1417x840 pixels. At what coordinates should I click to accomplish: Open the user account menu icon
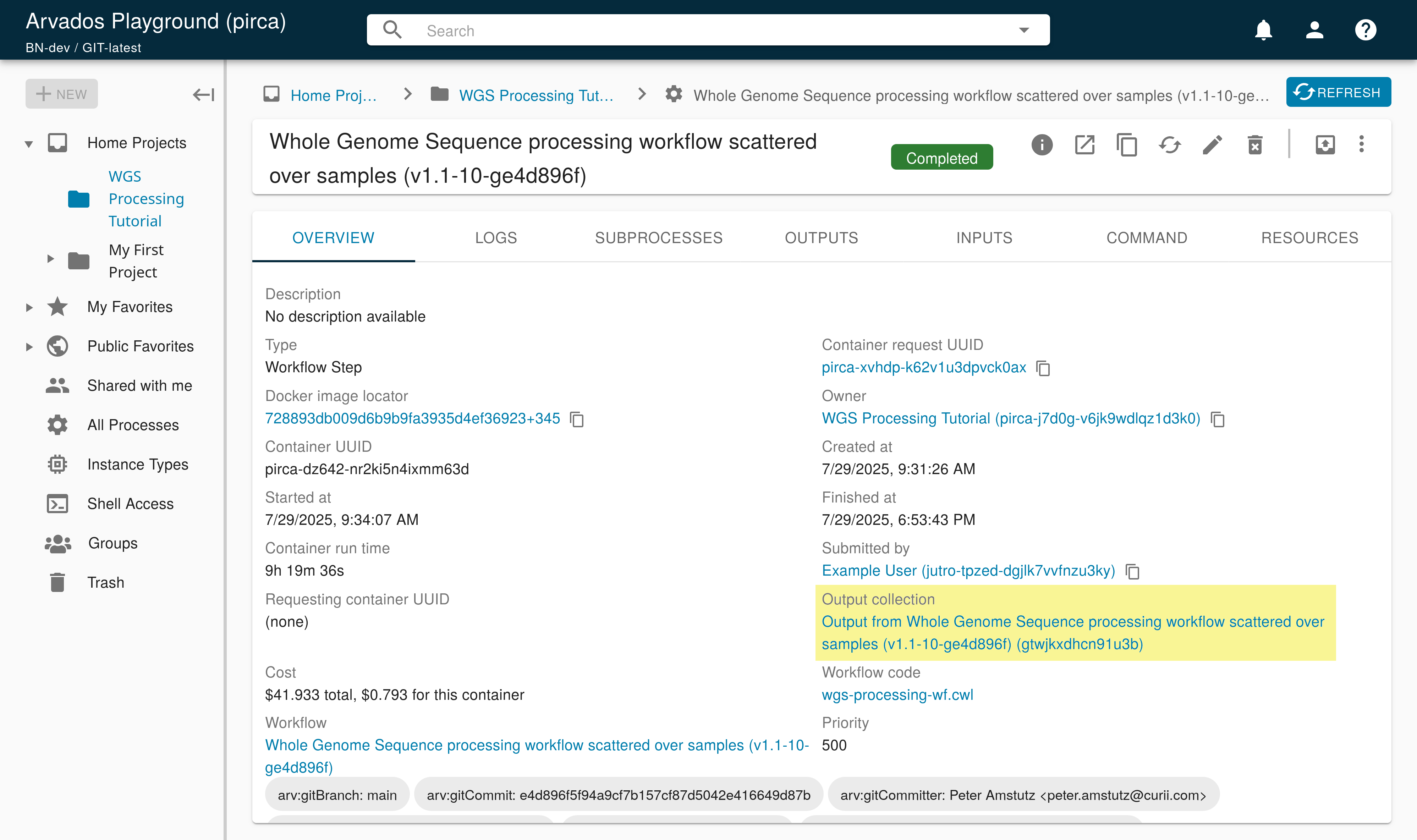1314,30
